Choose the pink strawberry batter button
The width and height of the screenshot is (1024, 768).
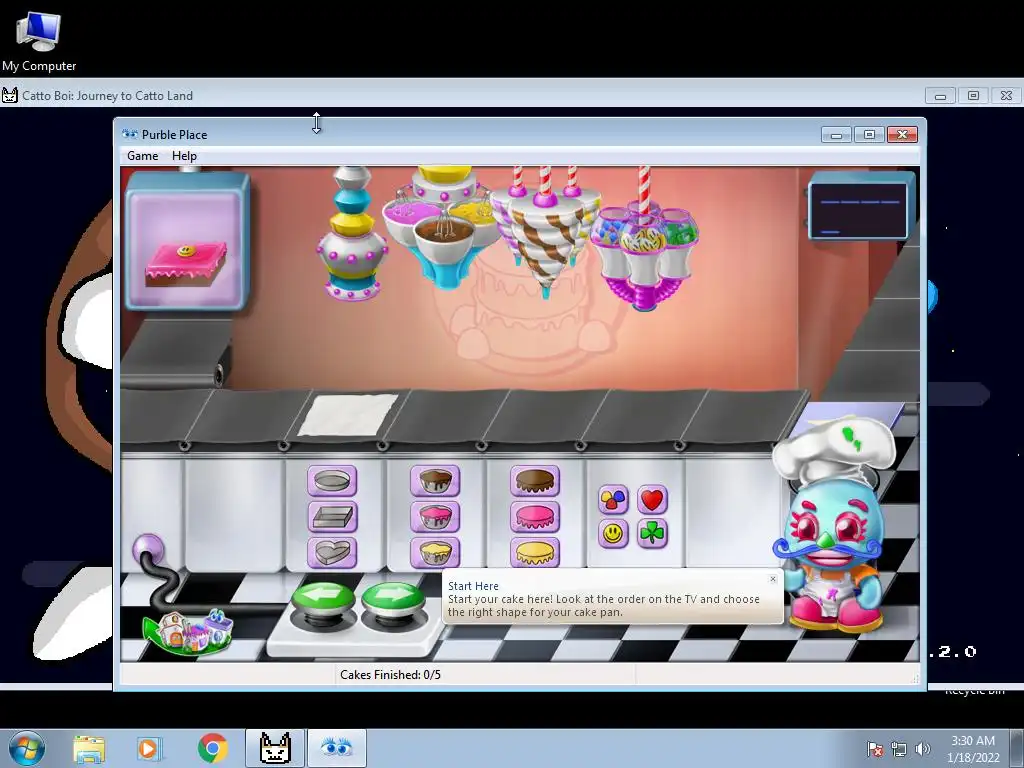(x=435, y=517)
